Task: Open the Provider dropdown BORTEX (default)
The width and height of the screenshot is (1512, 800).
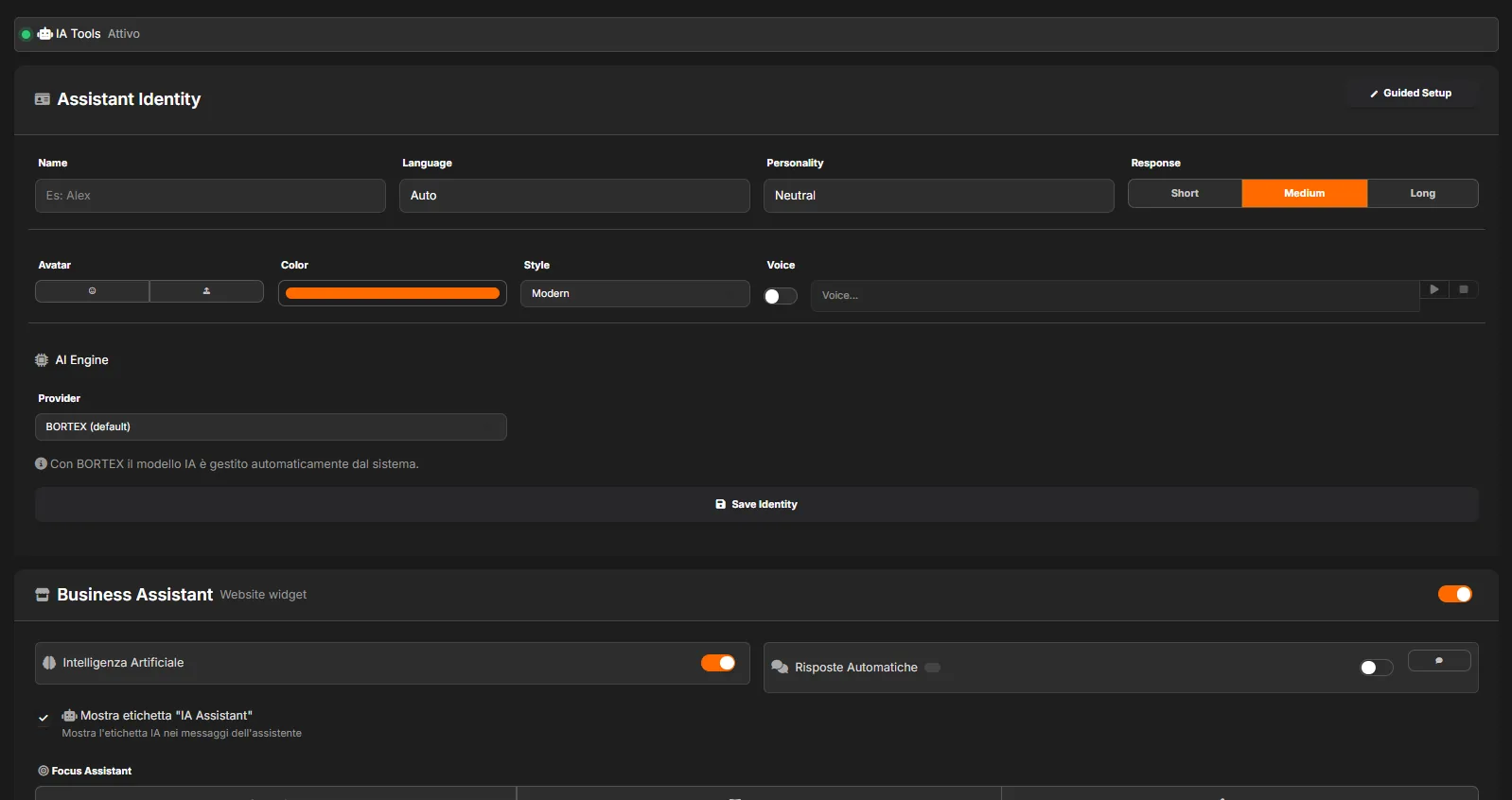Action: (271, 426)
